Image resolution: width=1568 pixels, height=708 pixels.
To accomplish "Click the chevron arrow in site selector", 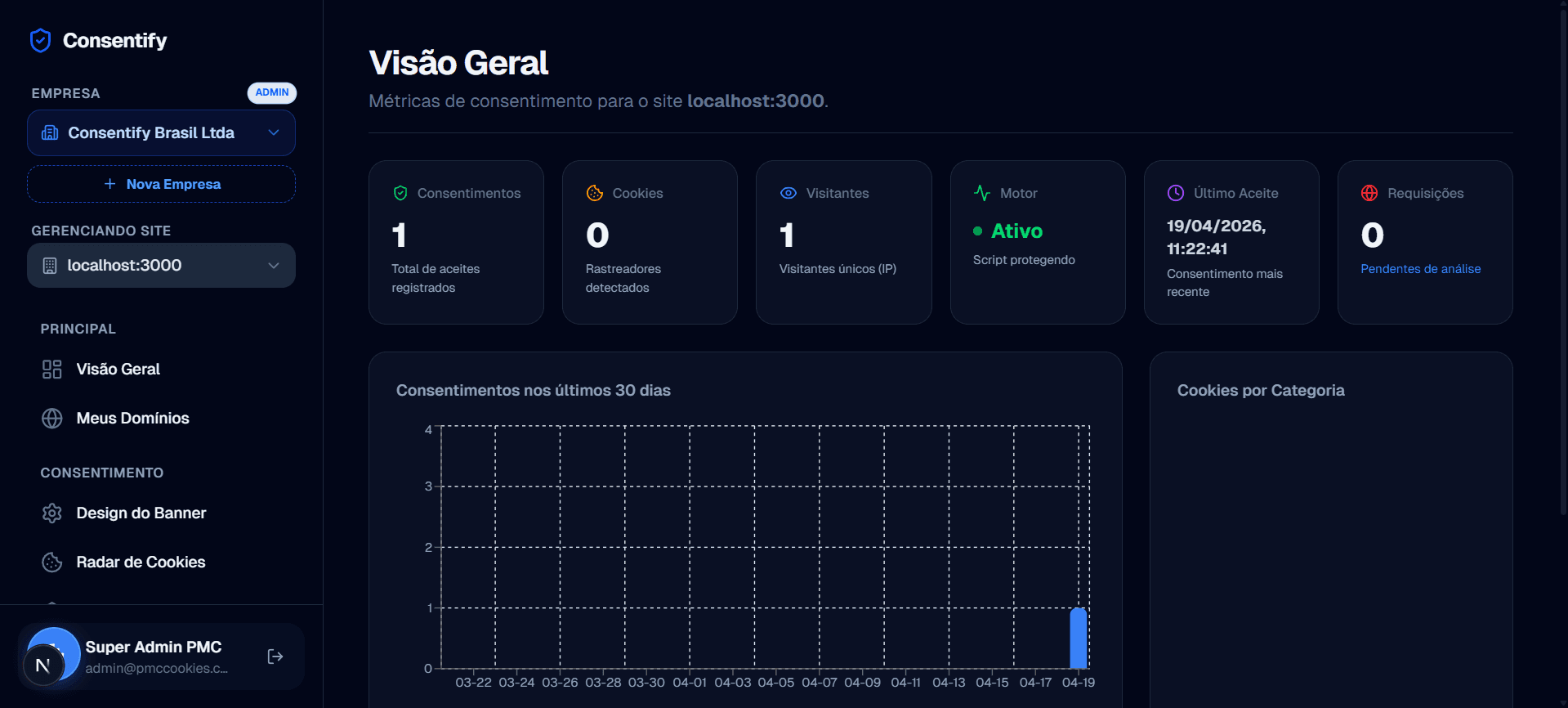I will tap(274, 265).
